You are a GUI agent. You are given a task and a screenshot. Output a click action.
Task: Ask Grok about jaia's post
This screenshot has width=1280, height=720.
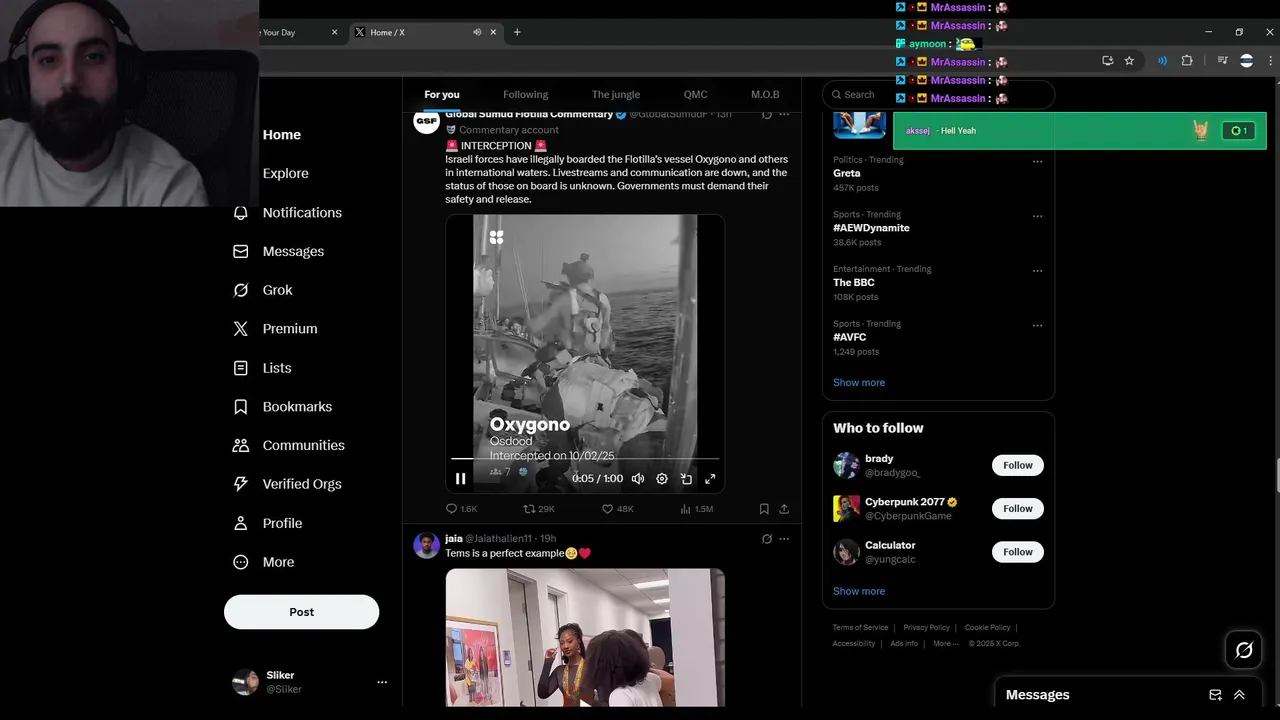pos(767,539)
